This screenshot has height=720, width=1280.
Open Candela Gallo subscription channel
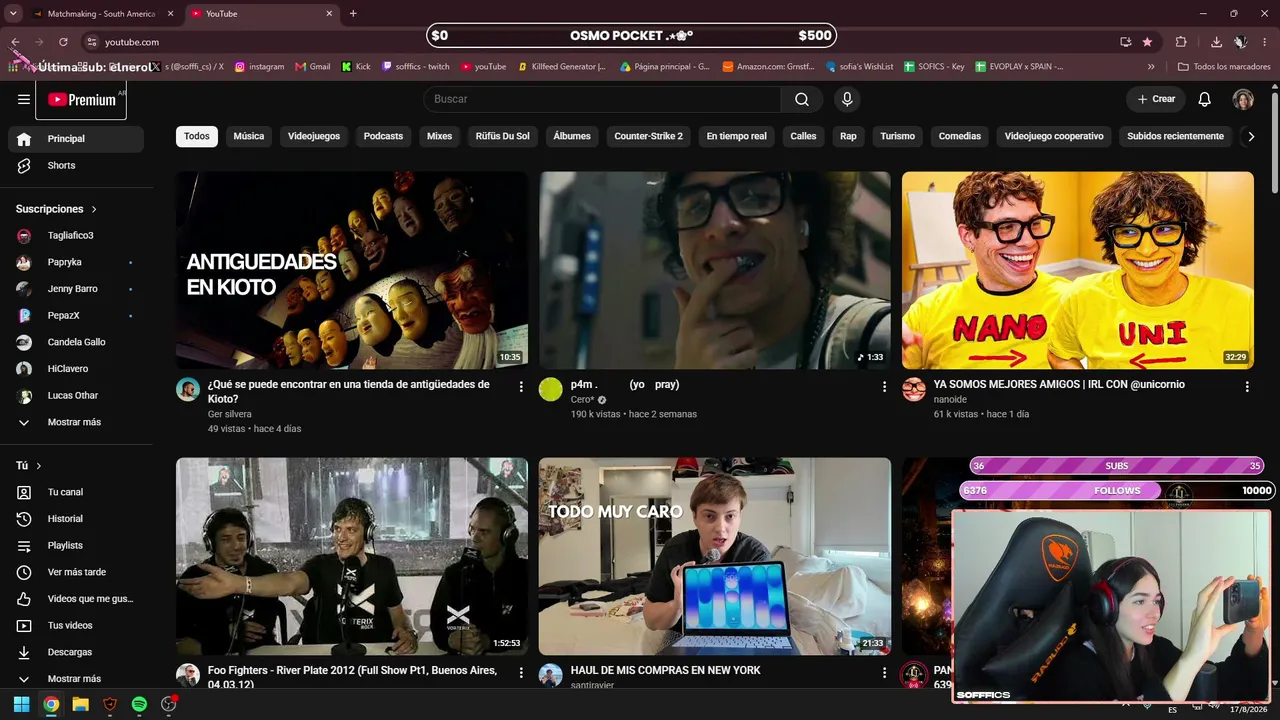pyautogui.click(x=76, y=342)
